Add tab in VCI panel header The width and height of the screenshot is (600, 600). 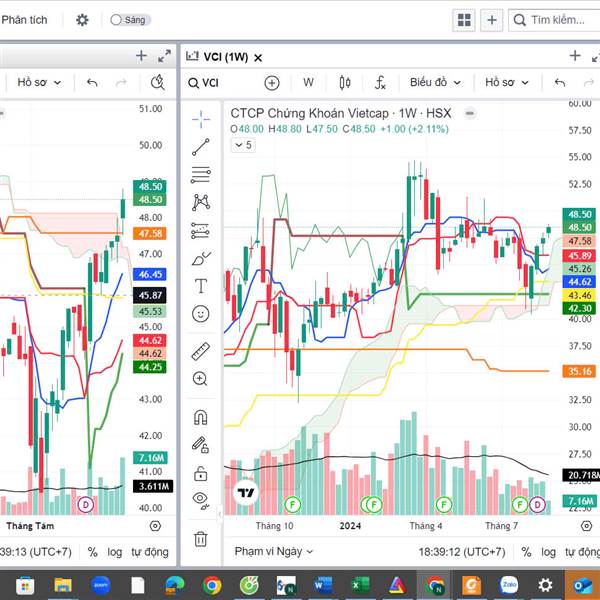click(x=575, y=56)
